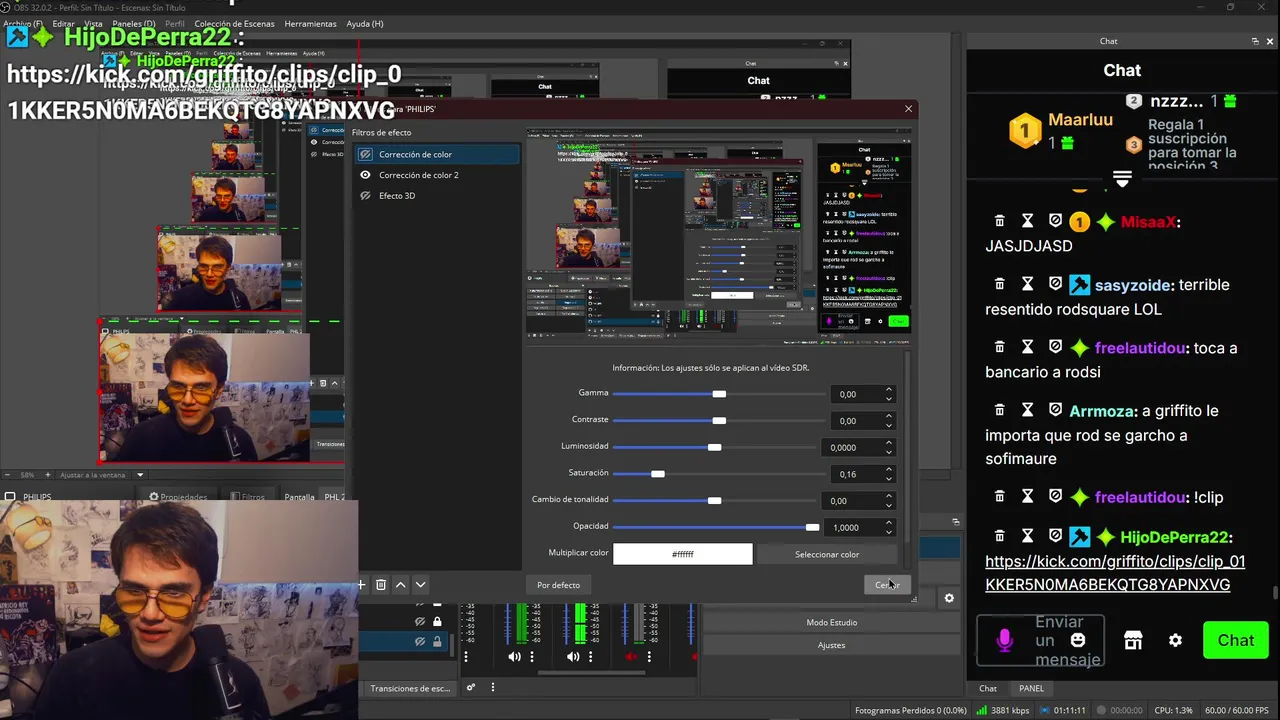Decrease Saturación value with down stepper arrow

(889, 479)
